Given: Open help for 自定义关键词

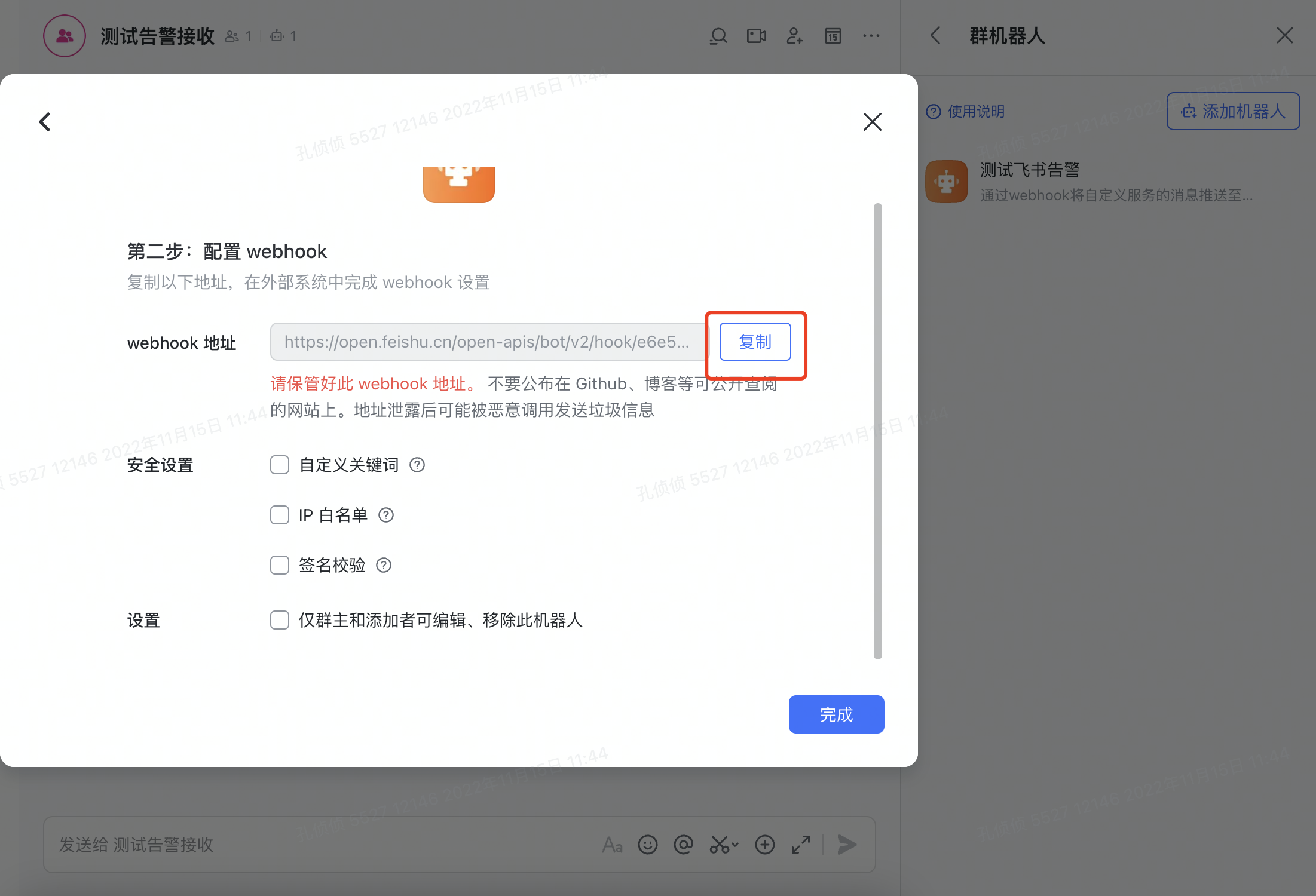Looking at the screenshot, I should pyautogui.click(x=417, y=465).
